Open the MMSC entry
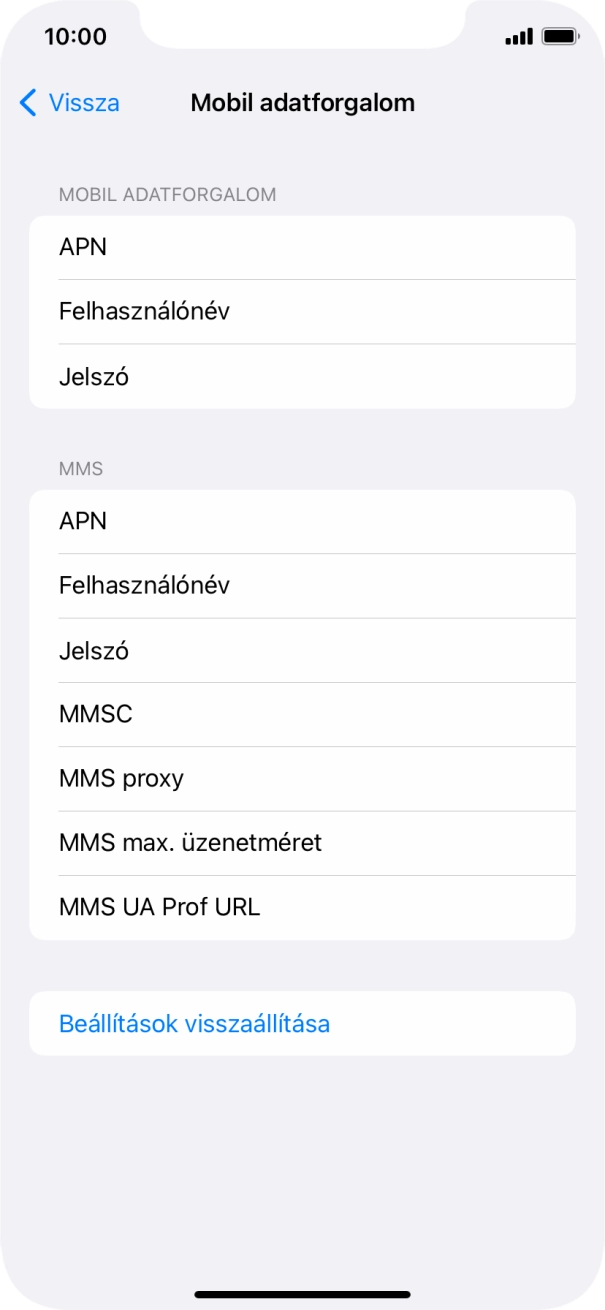Image resolution: width=605 pixels, height=1310 pixels. click(302, 714)
